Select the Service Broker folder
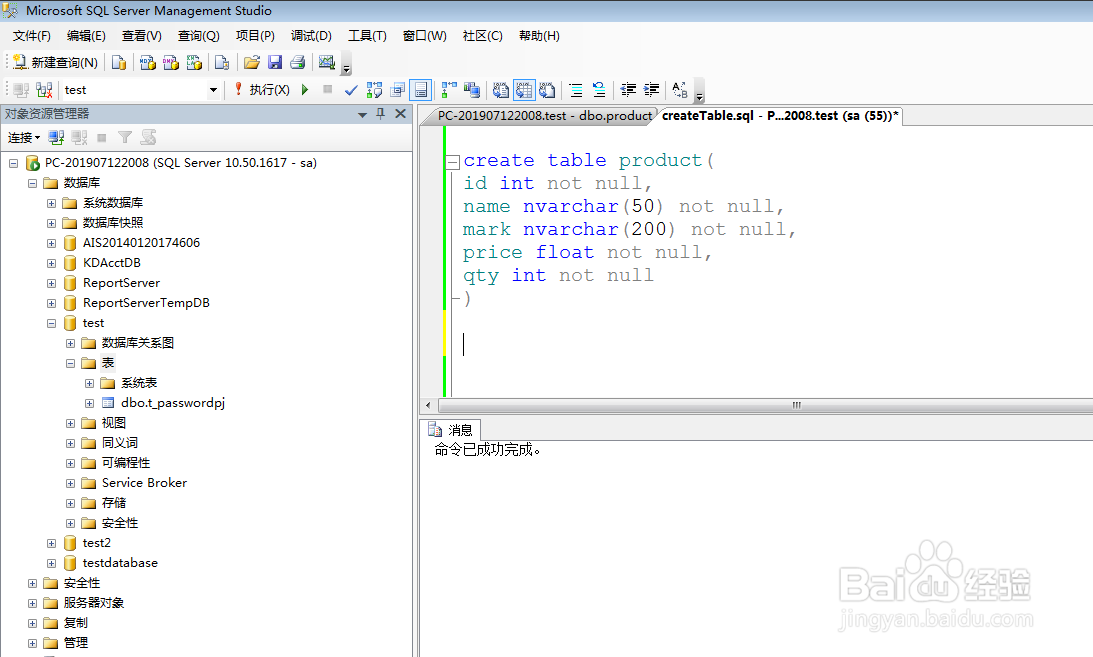This screenshot has height=657, width=1093. point(144,483)
